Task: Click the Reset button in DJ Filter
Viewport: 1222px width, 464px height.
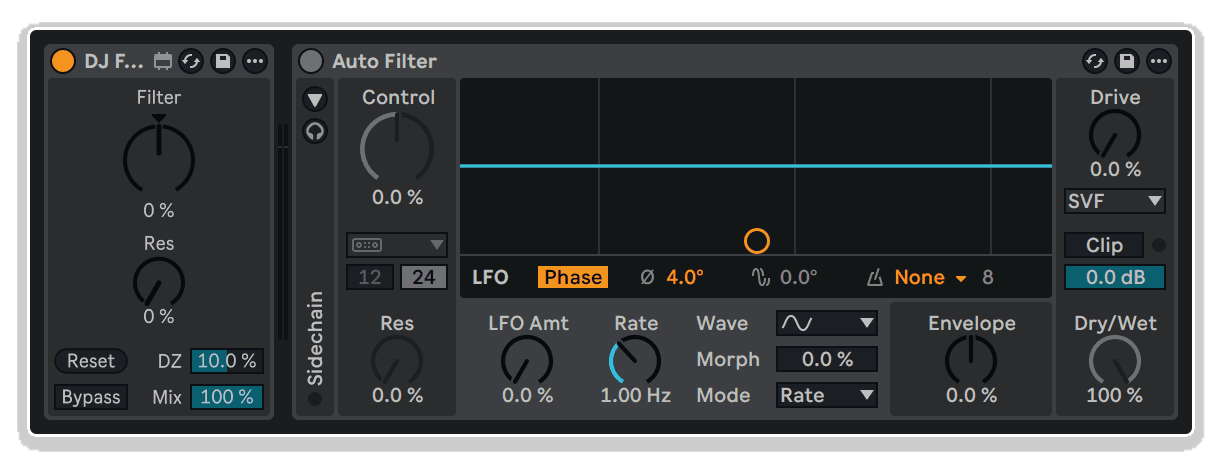Action: click(x=91, y=361)
